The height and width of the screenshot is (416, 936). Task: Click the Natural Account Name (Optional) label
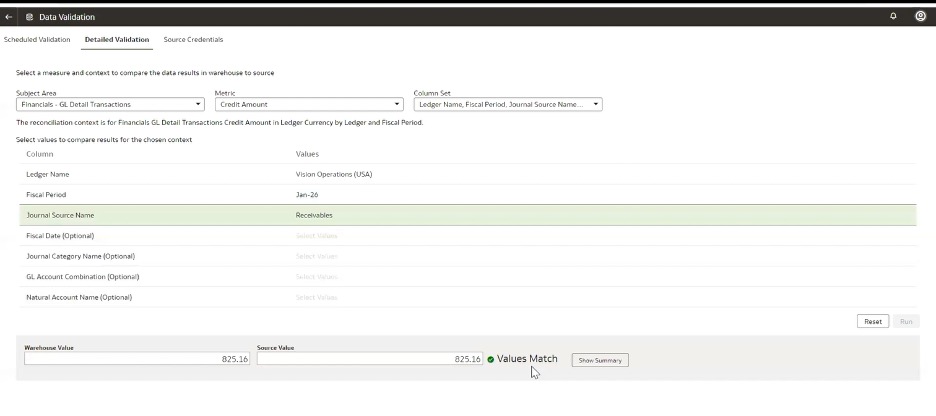click(79, 297)
